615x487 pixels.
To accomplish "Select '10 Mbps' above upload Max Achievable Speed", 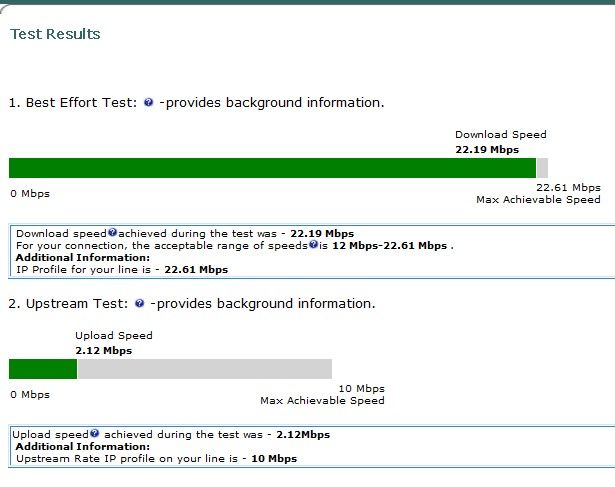I will (362, 389).
